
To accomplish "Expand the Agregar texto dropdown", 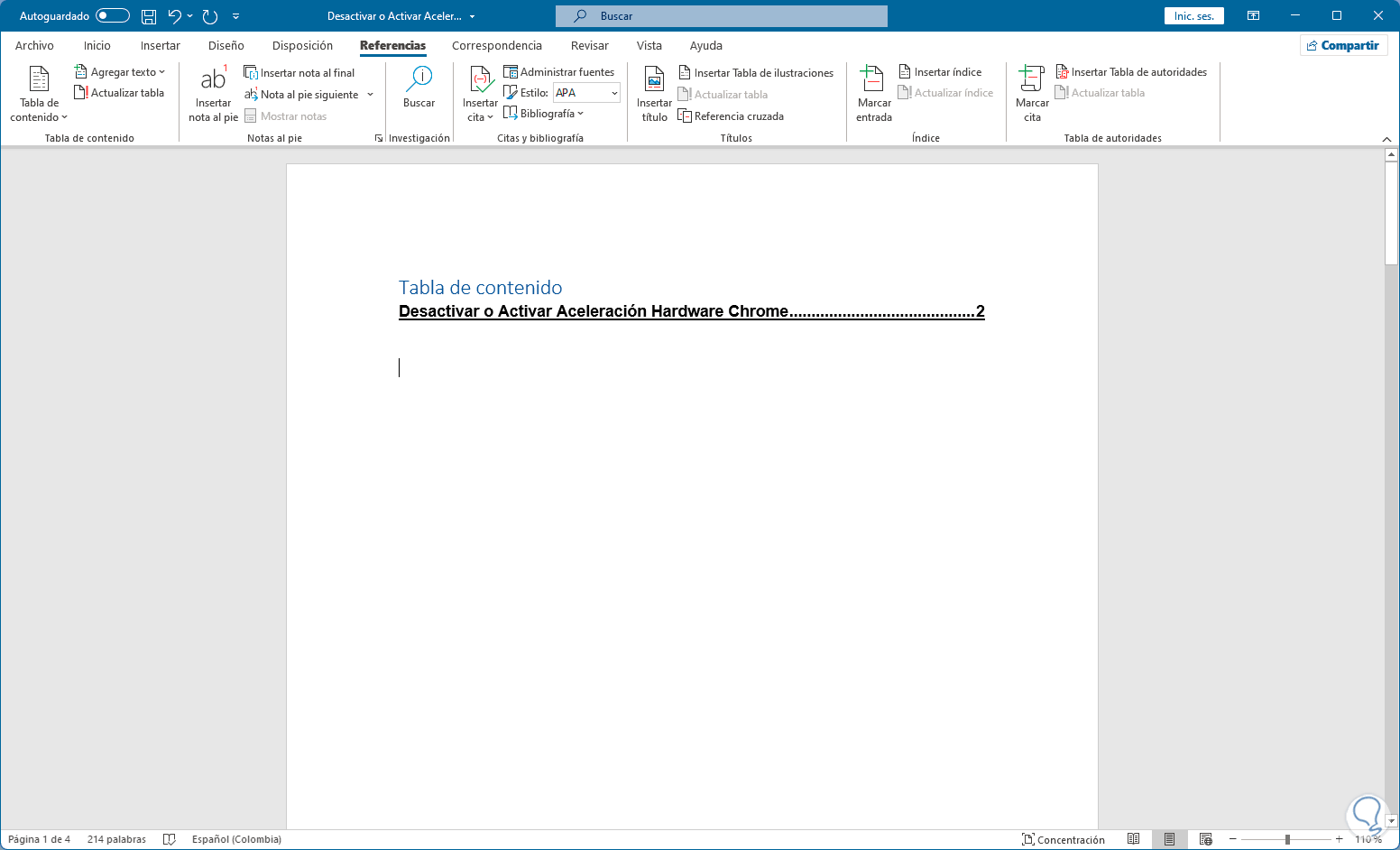I will [120, 72].
